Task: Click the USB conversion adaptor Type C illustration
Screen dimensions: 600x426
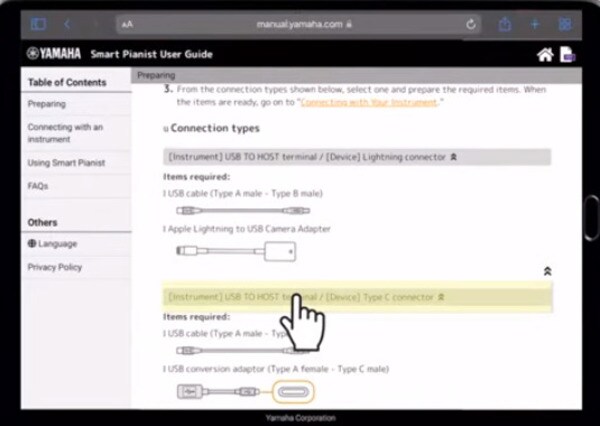Action: click(245, 392)
